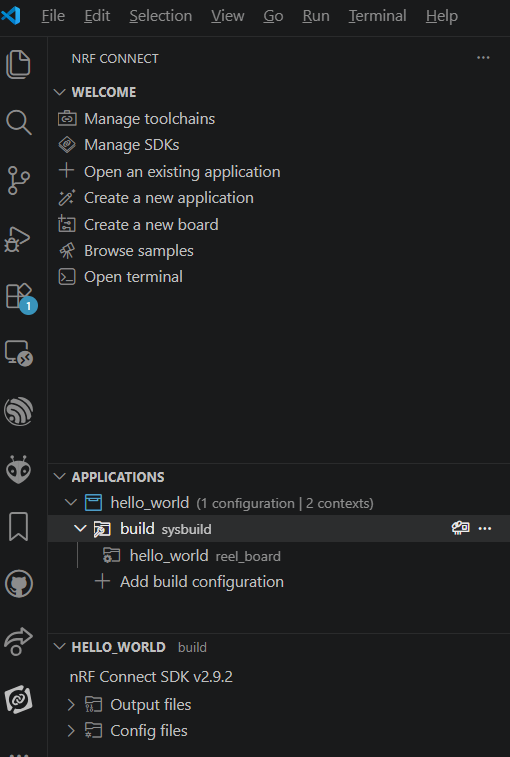Click nRF Connect SDK v2.9.2 text
The width and height of the screenshot is (510, 757).
[x=151, y=676]
